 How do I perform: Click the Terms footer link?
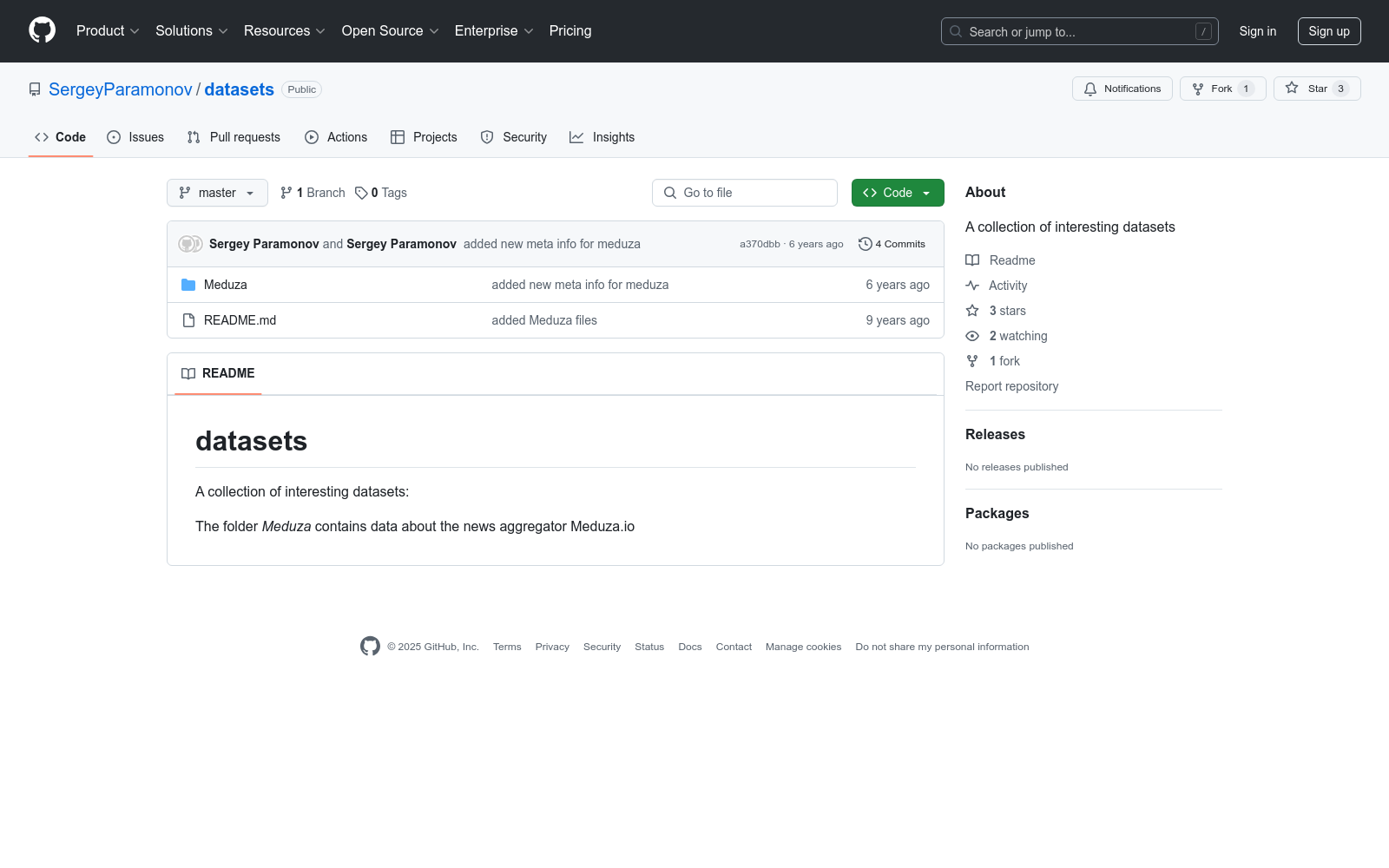(507, 647)
